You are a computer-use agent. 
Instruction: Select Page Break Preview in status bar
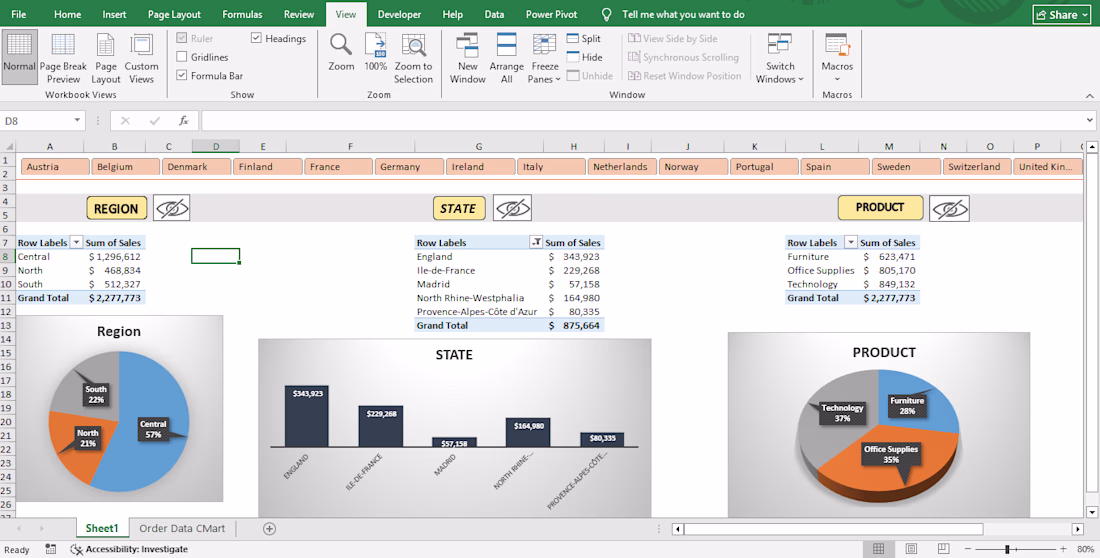pyautogui.click(x=944, y=549)
